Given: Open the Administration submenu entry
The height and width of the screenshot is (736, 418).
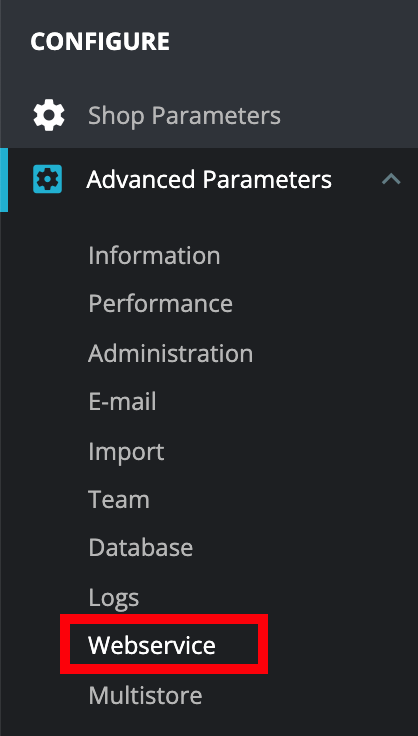Looking at the screenshot, I should tap(171, 353).
